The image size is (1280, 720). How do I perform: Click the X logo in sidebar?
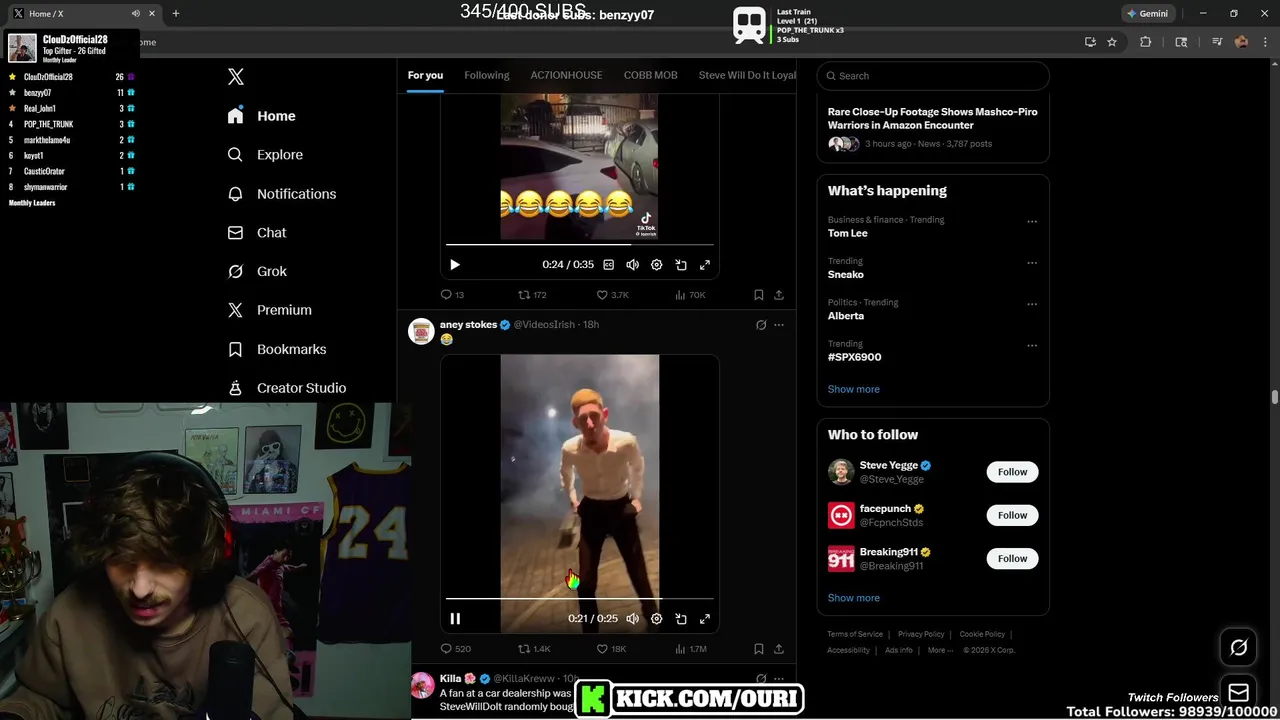pyautogui.click(x=236, y=77)
